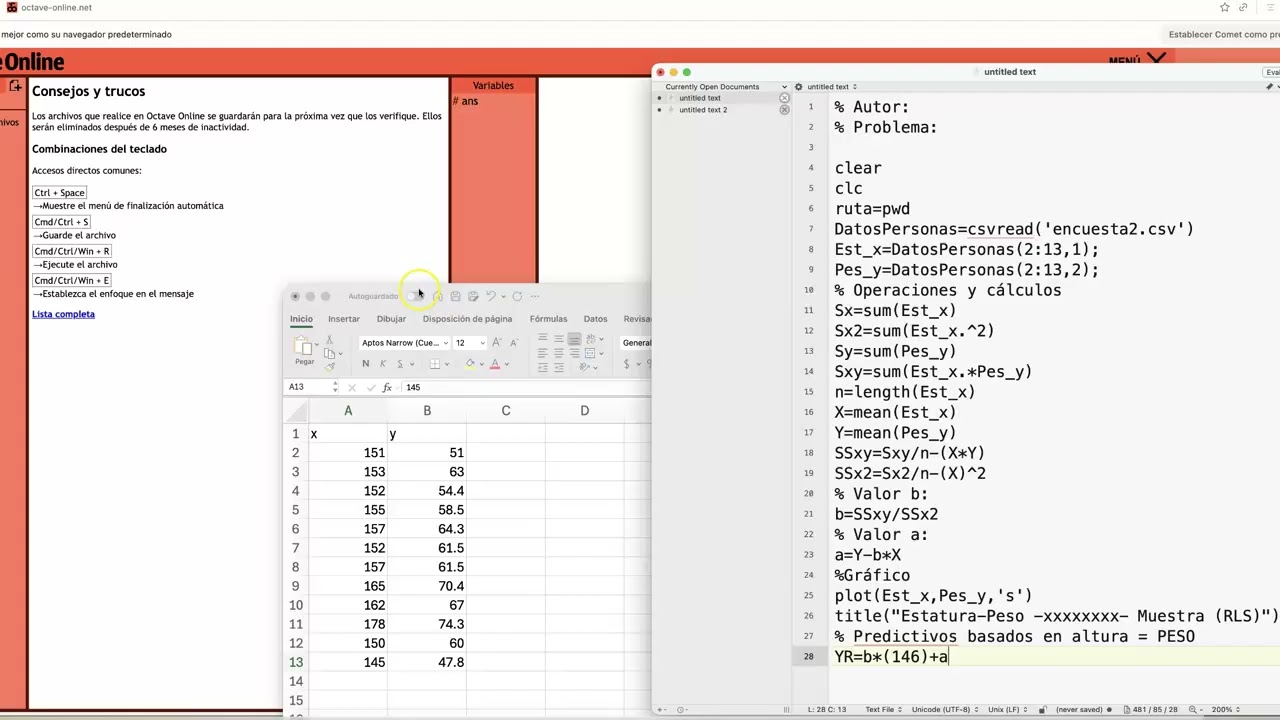The height and width of the screenshot is (720, 1280).
Task: Open the Lista completa link
Action: tap(63, 314)
